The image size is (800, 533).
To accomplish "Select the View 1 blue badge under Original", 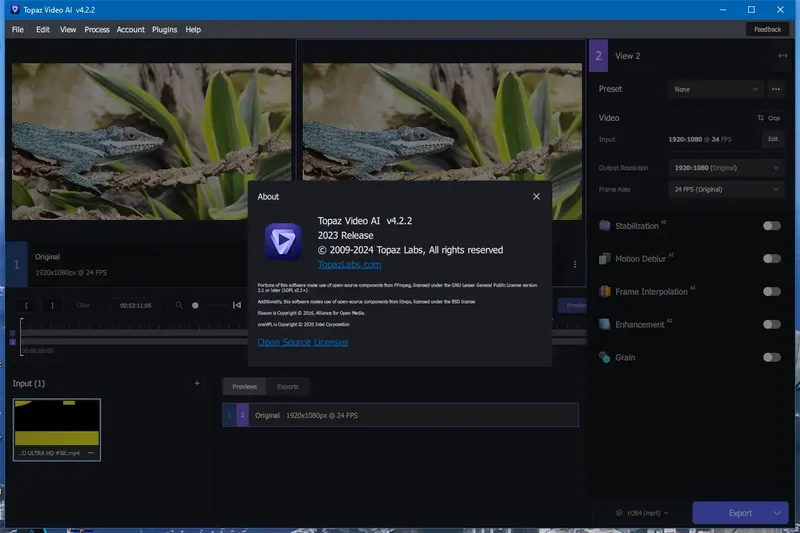I will (16, 264).
